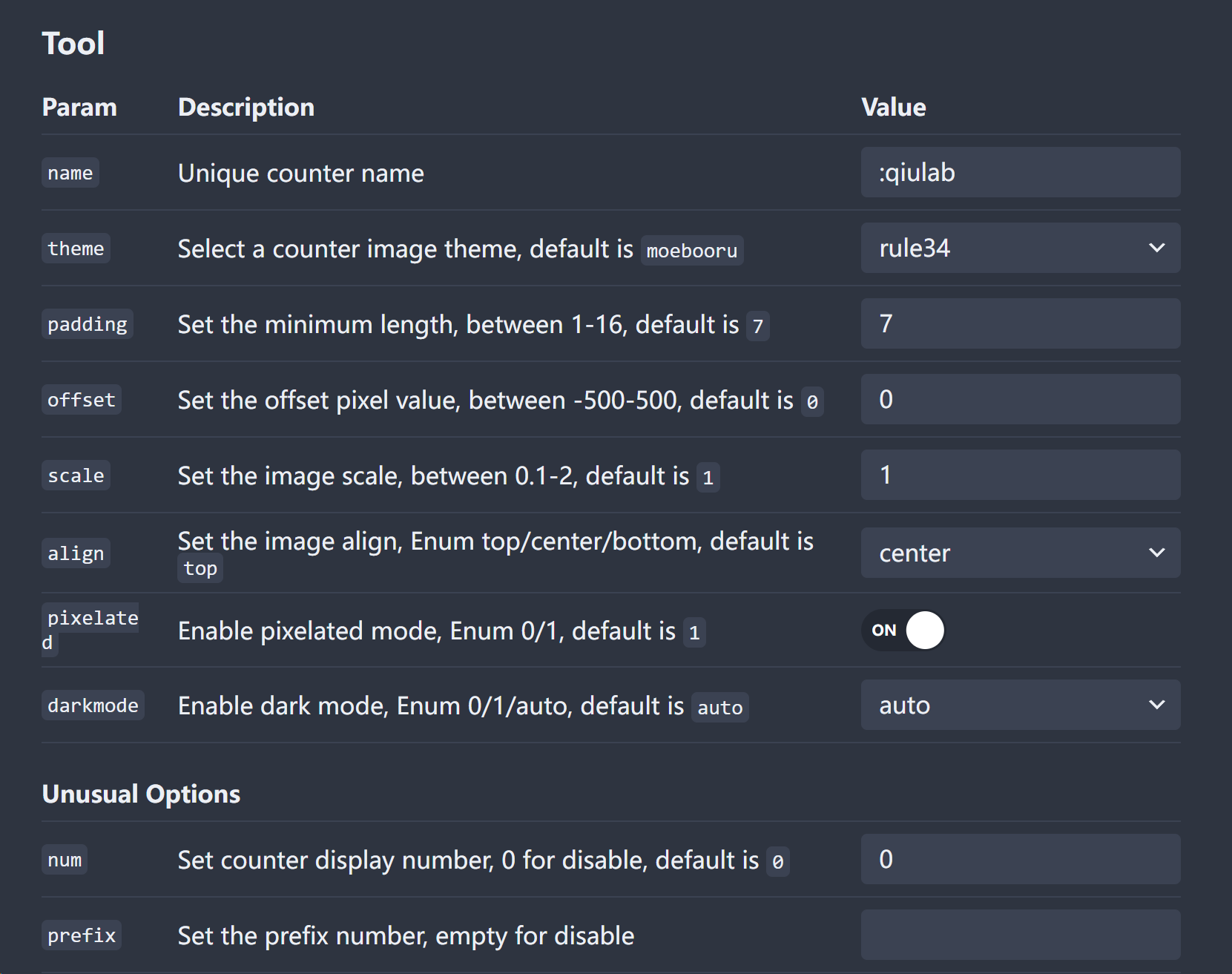Toggle the pixelated mode ON switch
Screen dimensions: 1232x974
pyautogui.click(x=903, y=630)
